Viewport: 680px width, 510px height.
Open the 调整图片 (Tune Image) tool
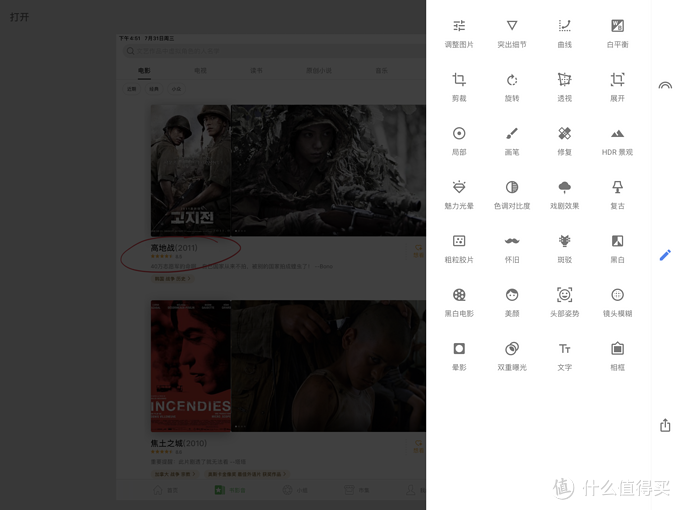point(459,33)
